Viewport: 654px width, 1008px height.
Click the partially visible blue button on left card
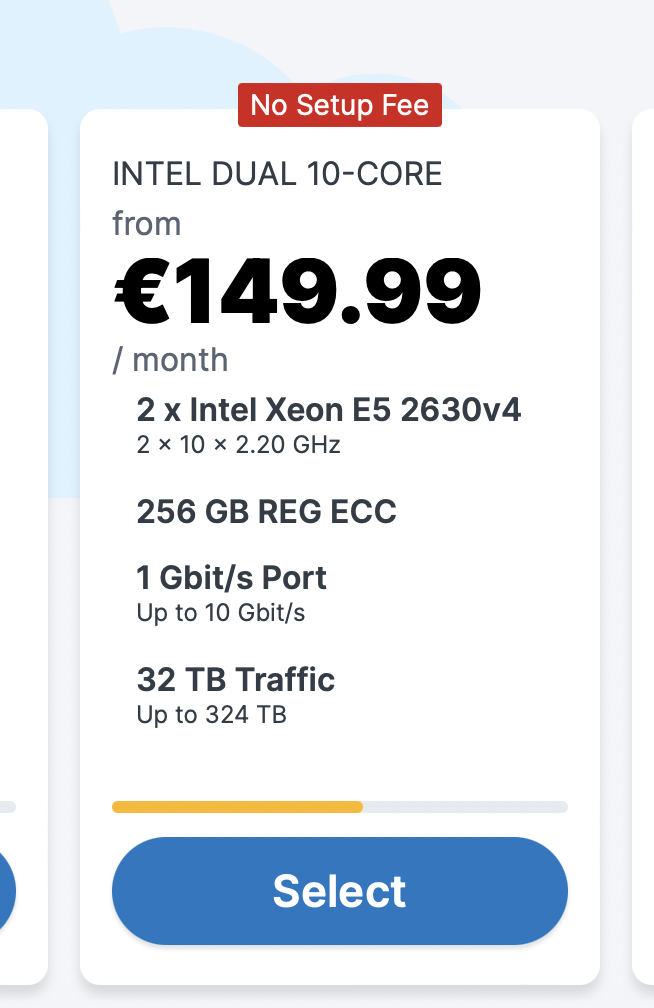(6, 891)
